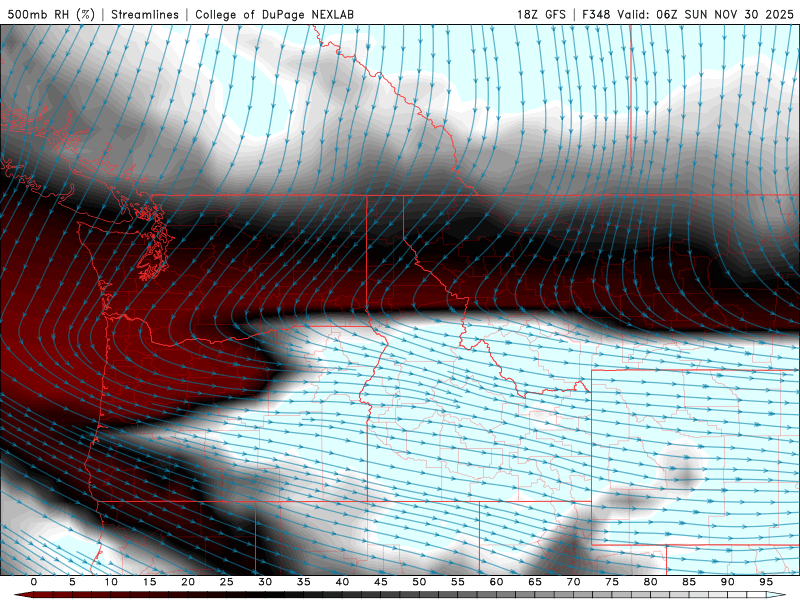The width and height of the screenshot is (800, 600).
Task: Click the '10' label on the color scale
Action: 111,582
